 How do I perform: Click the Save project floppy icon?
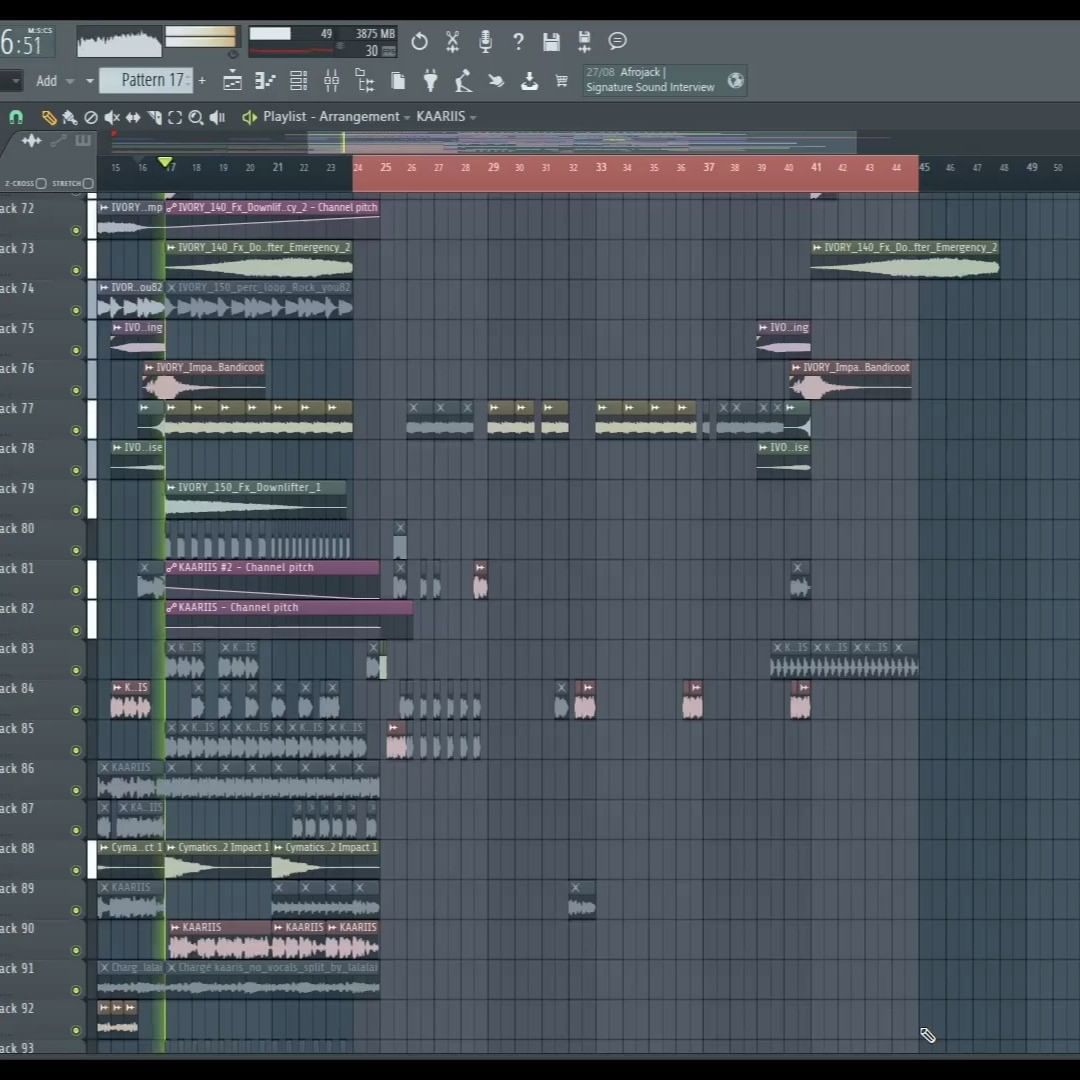551,41
